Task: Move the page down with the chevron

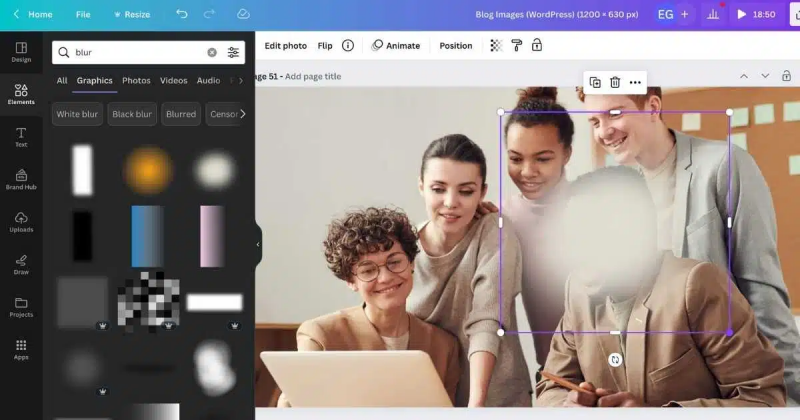Action: coord(765,76)
